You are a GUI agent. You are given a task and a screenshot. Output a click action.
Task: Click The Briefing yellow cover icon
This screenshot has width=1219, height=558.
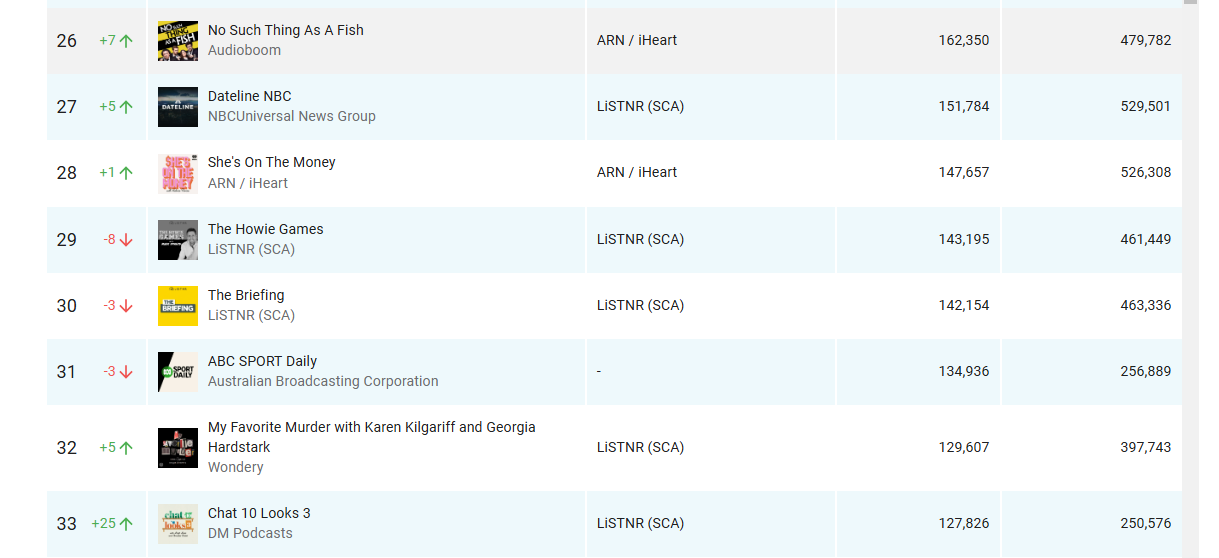178,306
